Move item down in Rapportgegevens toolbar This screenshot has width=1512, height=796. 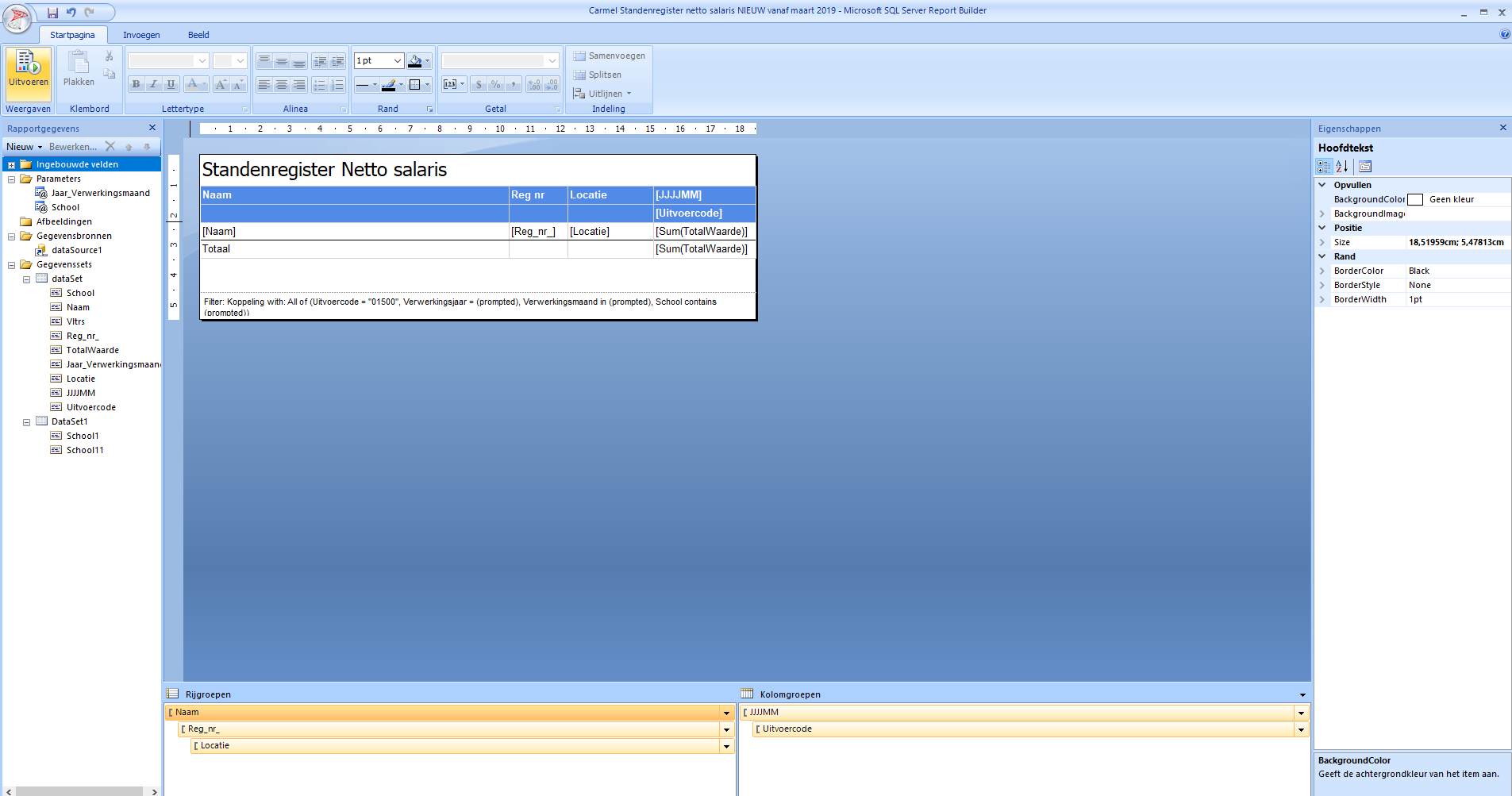tap(147, 146)
